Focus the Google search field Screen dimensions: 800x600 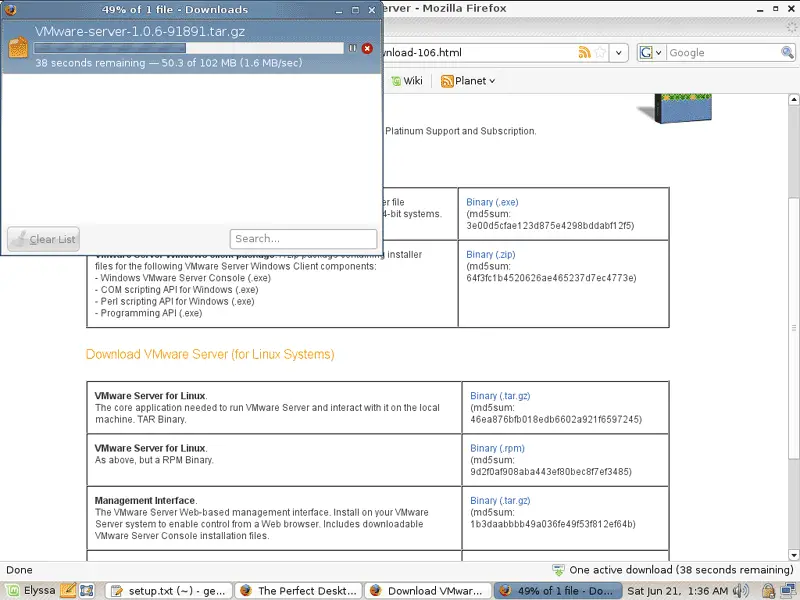723,53
